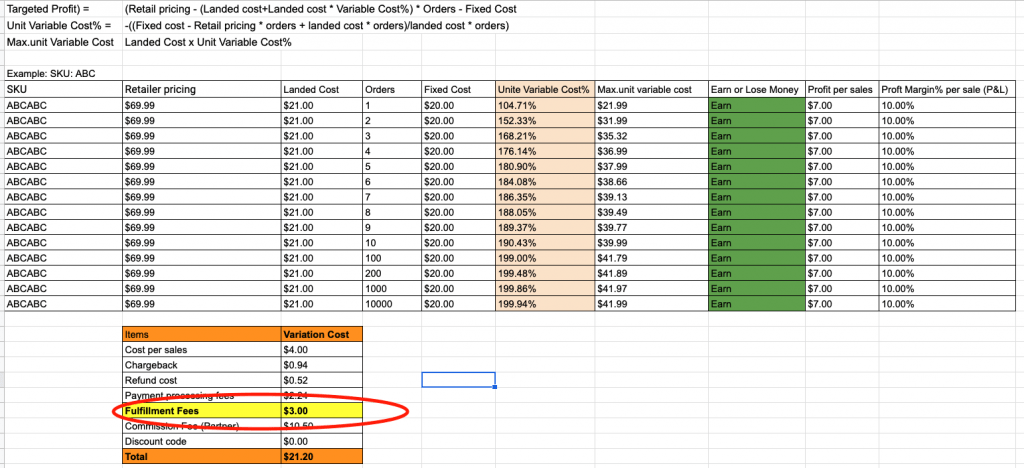Select the 'Max.unit Variable Cost' label at top
1024x468 pixels.
click(x=63, y=42)
